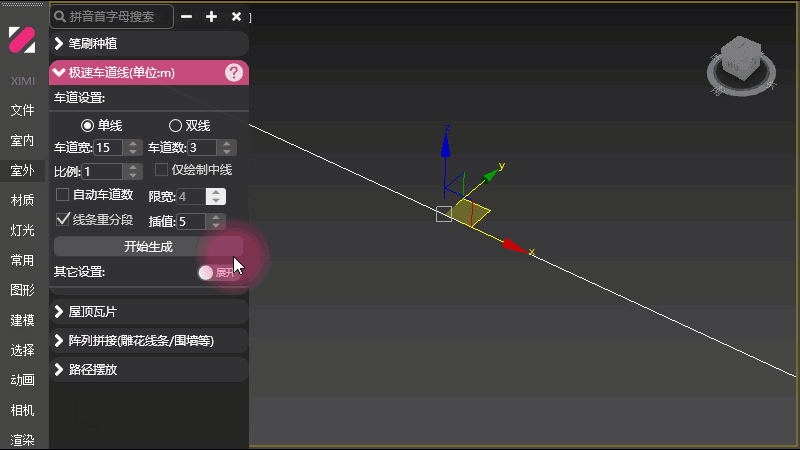Open the 图形 sidebar menu
The height and width of the screenshot is (450, 800).
[x=22, y=290]
